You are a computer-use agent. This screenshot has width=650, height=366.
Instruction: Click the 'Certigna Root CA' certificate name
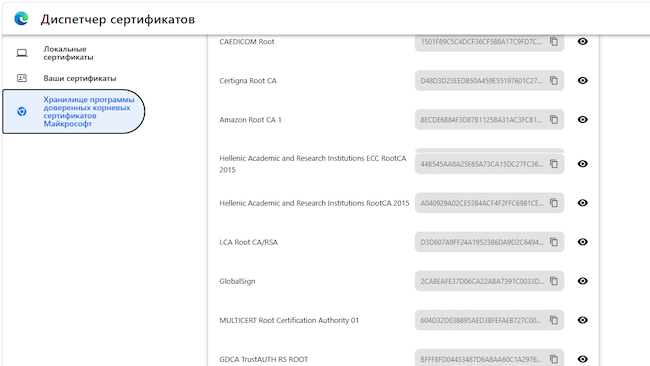tap(248, 80)
